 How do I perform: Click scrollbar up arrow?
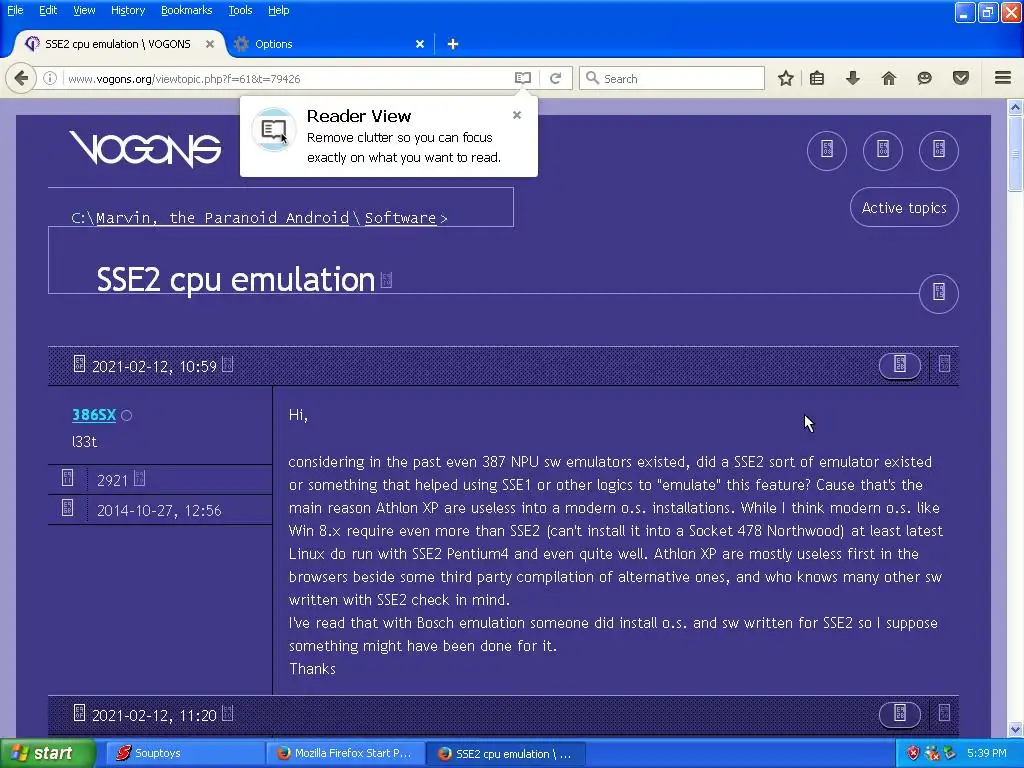pyautogui.click(x=1015, y=106)
